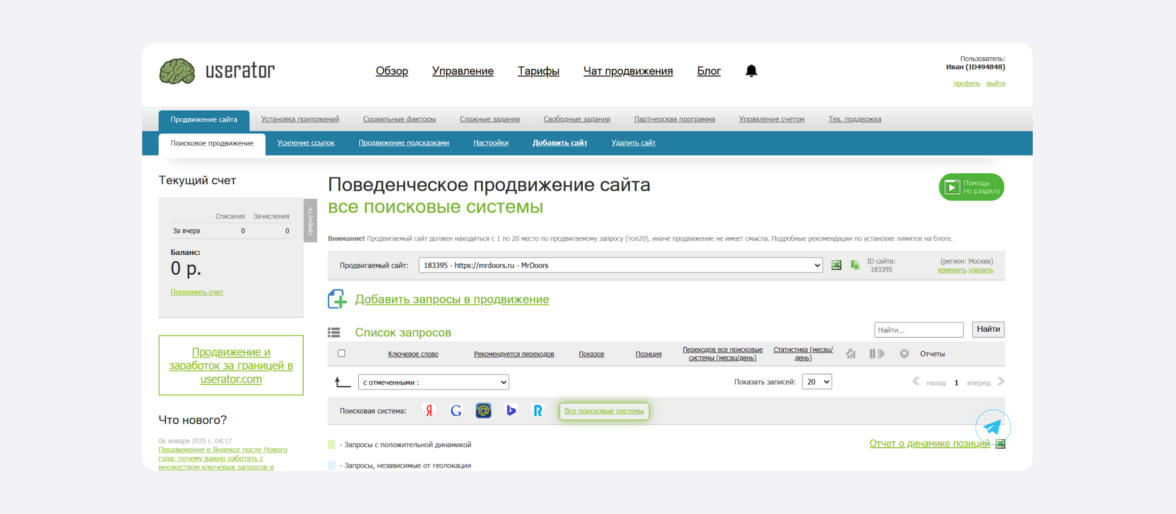Toggle the select-all queries checkbox
Screen dimensions: 1176x514
(341, 353)
